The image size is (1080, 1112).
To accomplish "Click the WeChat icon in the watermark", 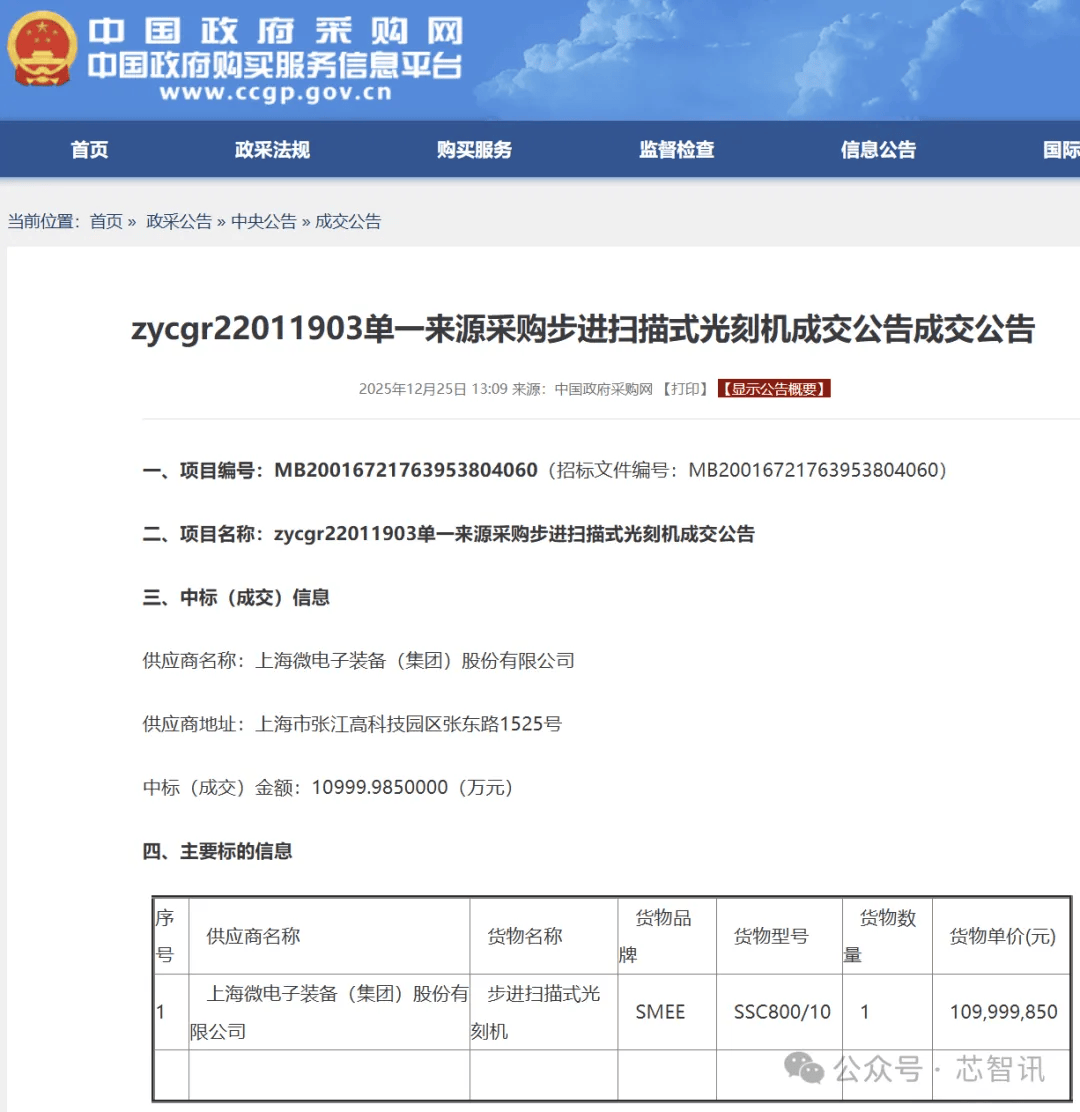I will pos(804,1068).
